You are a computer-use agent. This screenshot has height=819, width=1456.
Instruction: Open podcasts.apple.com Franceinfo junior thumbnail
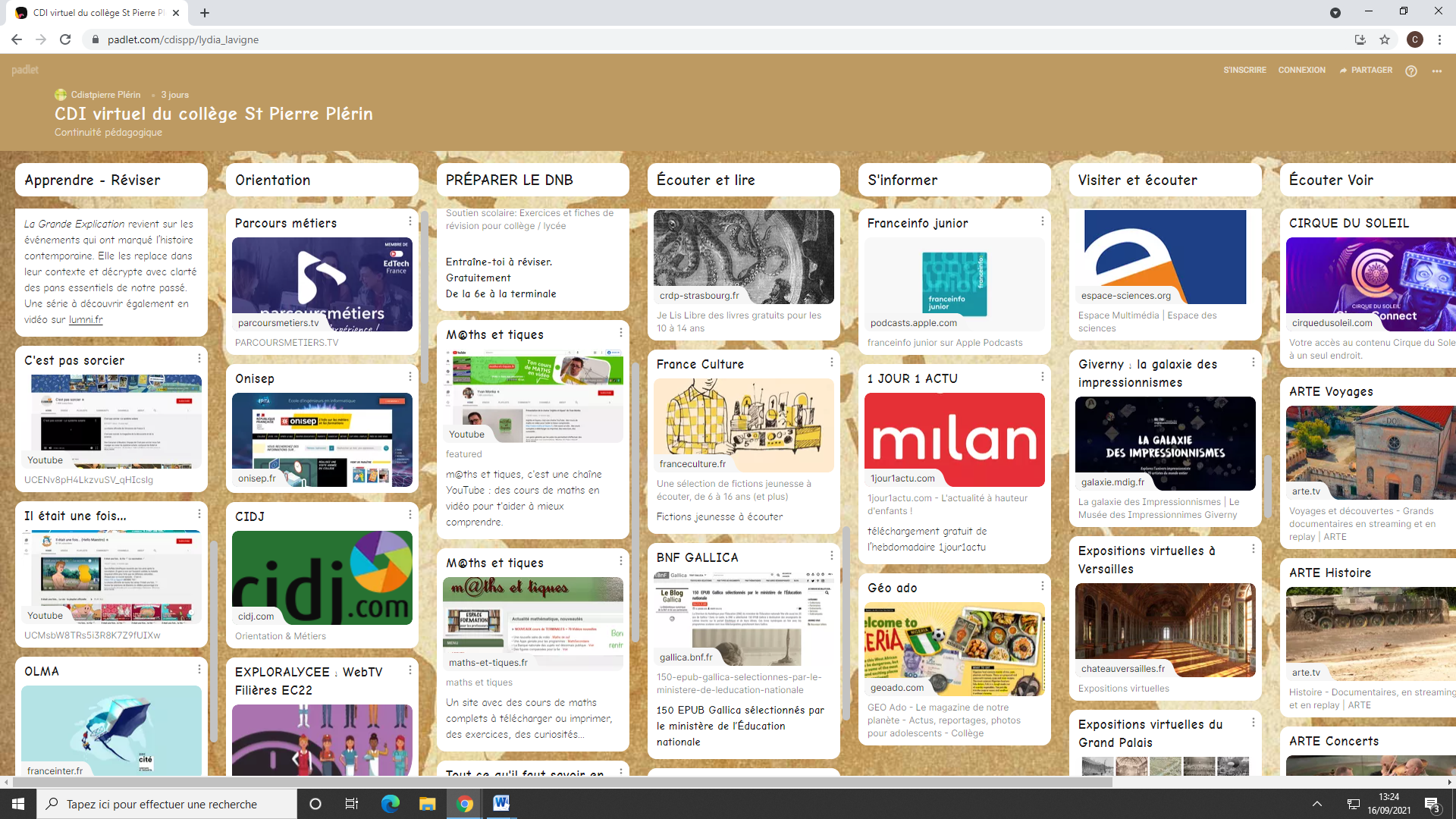tap(955, 284)
